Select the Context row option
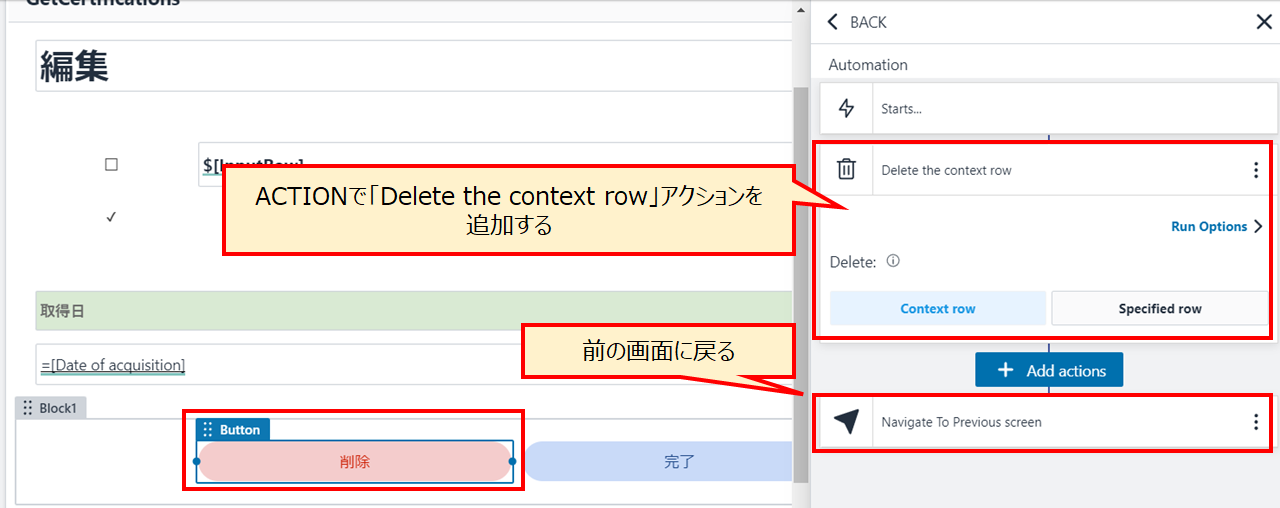Viewport: 1280px width, 508px height. (x=938, y=308)
